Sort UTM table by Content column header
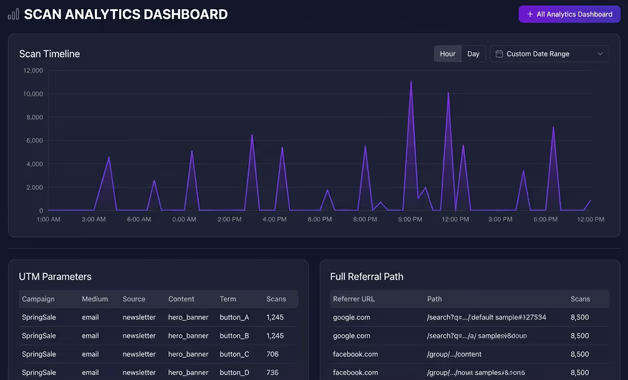 tap(181, 299)
